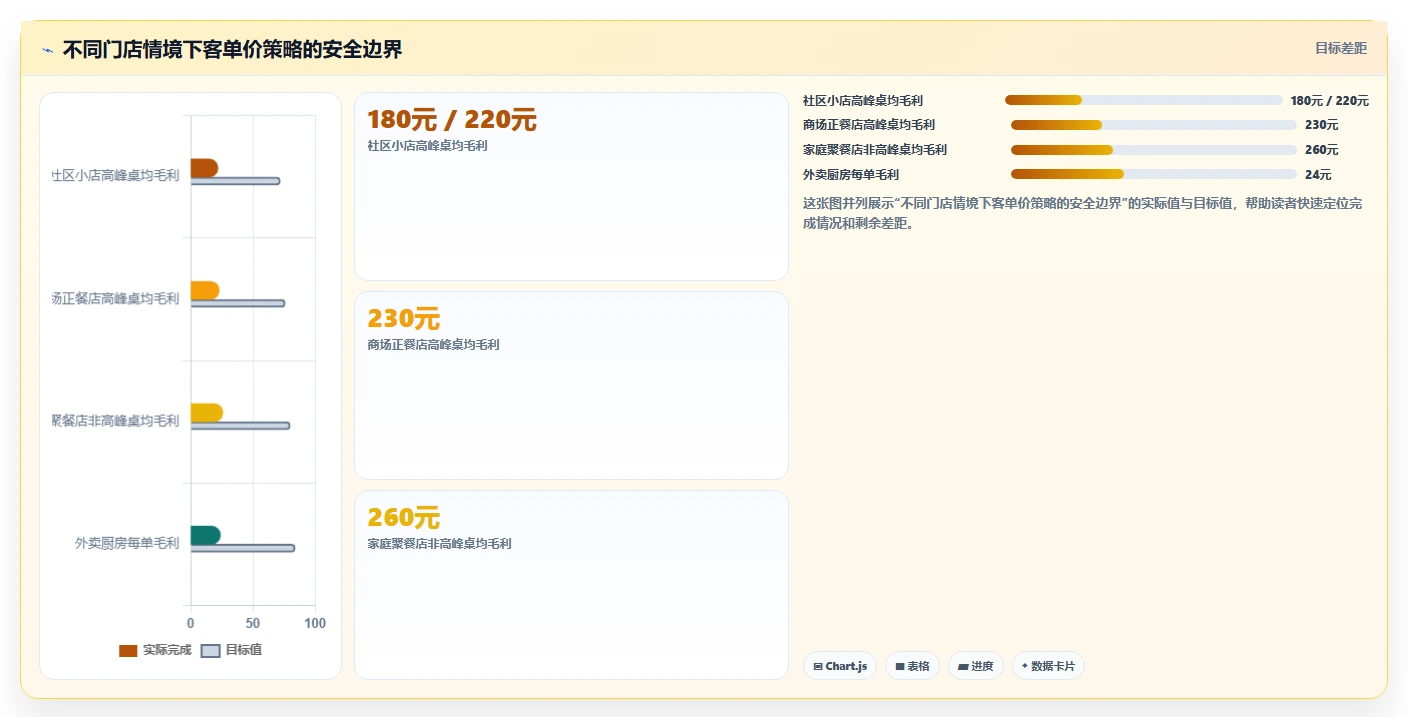Click the description paragraph starting 这张图并列展示
This screenshot has width=1408, height=717.
click(x=1082, y=213)
